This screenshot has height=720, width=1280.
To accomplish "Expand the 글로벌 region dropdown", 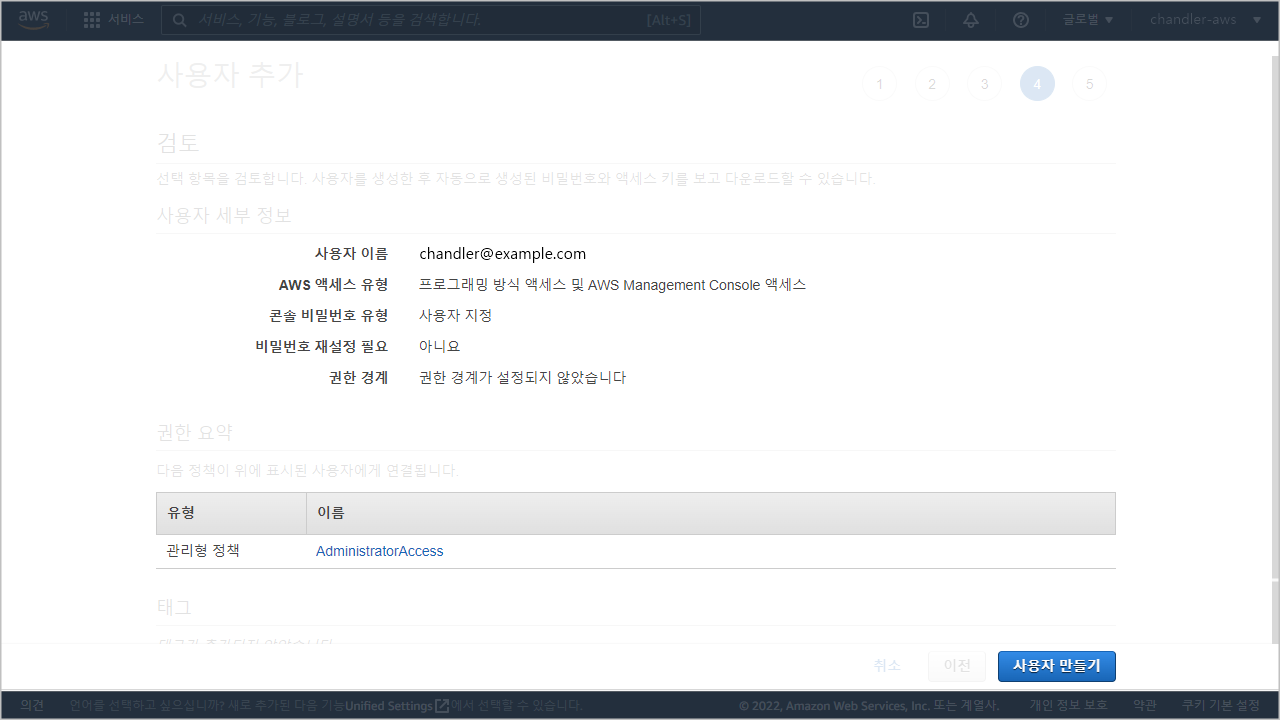I will pyautogui.click(x=1088, y=20).
